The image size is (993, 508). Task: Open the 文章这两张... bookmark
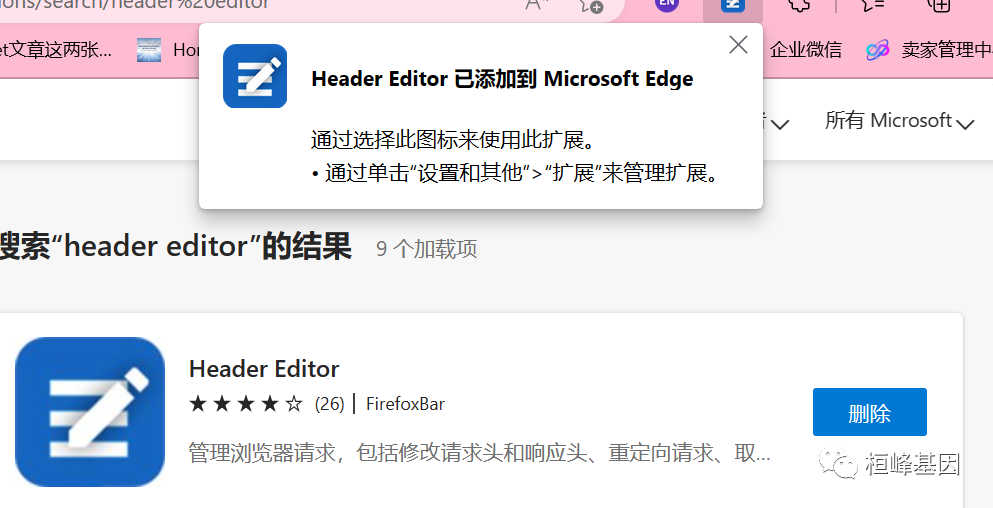56,49
